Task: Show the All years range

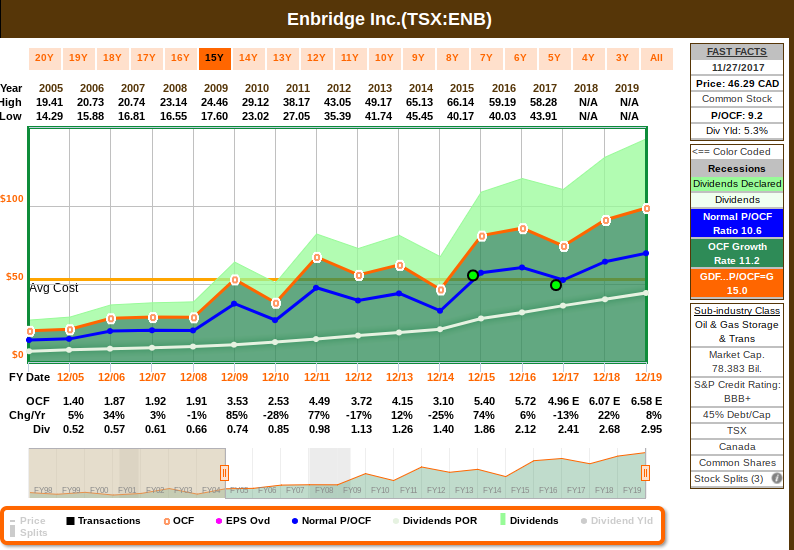Action: click(x=656, y=58)
